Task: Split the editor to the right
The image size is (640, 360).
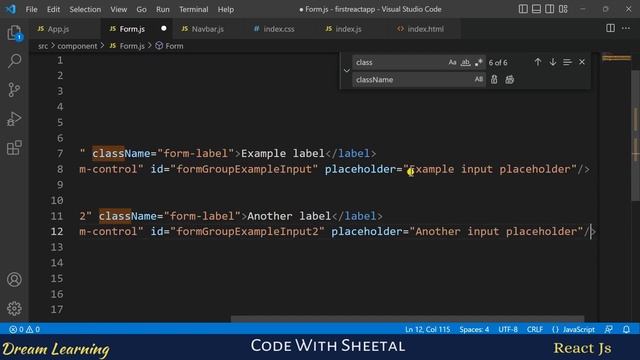Action: click(x=610, y=28)
